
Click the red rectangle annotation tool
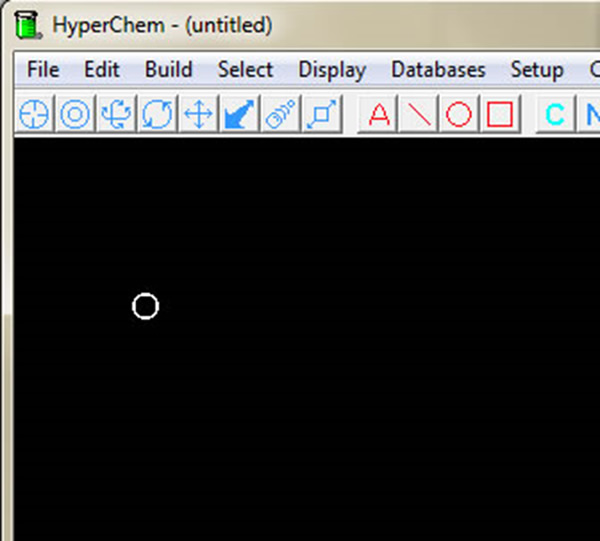point(500,115)
